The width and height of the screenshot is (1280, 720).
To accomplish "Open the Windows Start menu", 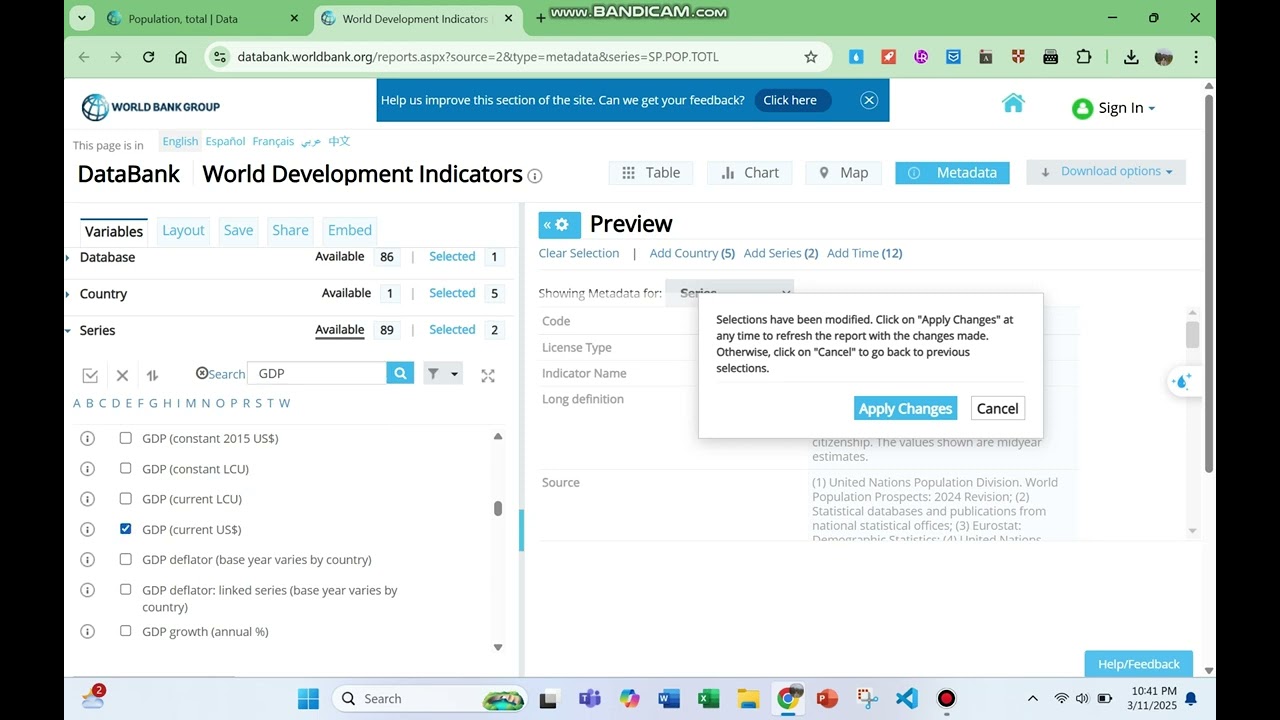I will [x=308, y=698].
